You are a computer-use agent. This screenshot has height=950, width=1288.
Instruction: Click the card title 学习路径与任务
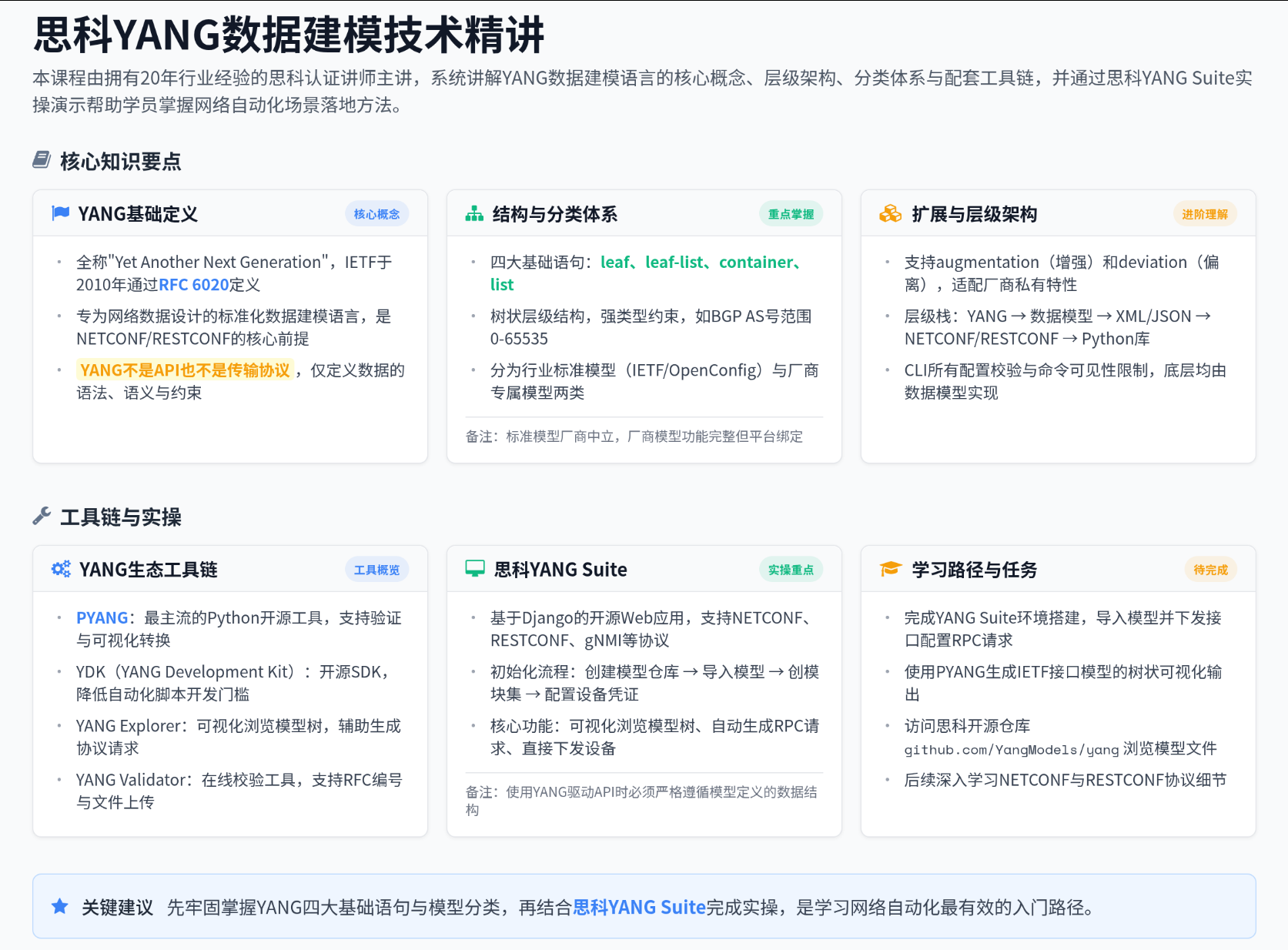975,570
